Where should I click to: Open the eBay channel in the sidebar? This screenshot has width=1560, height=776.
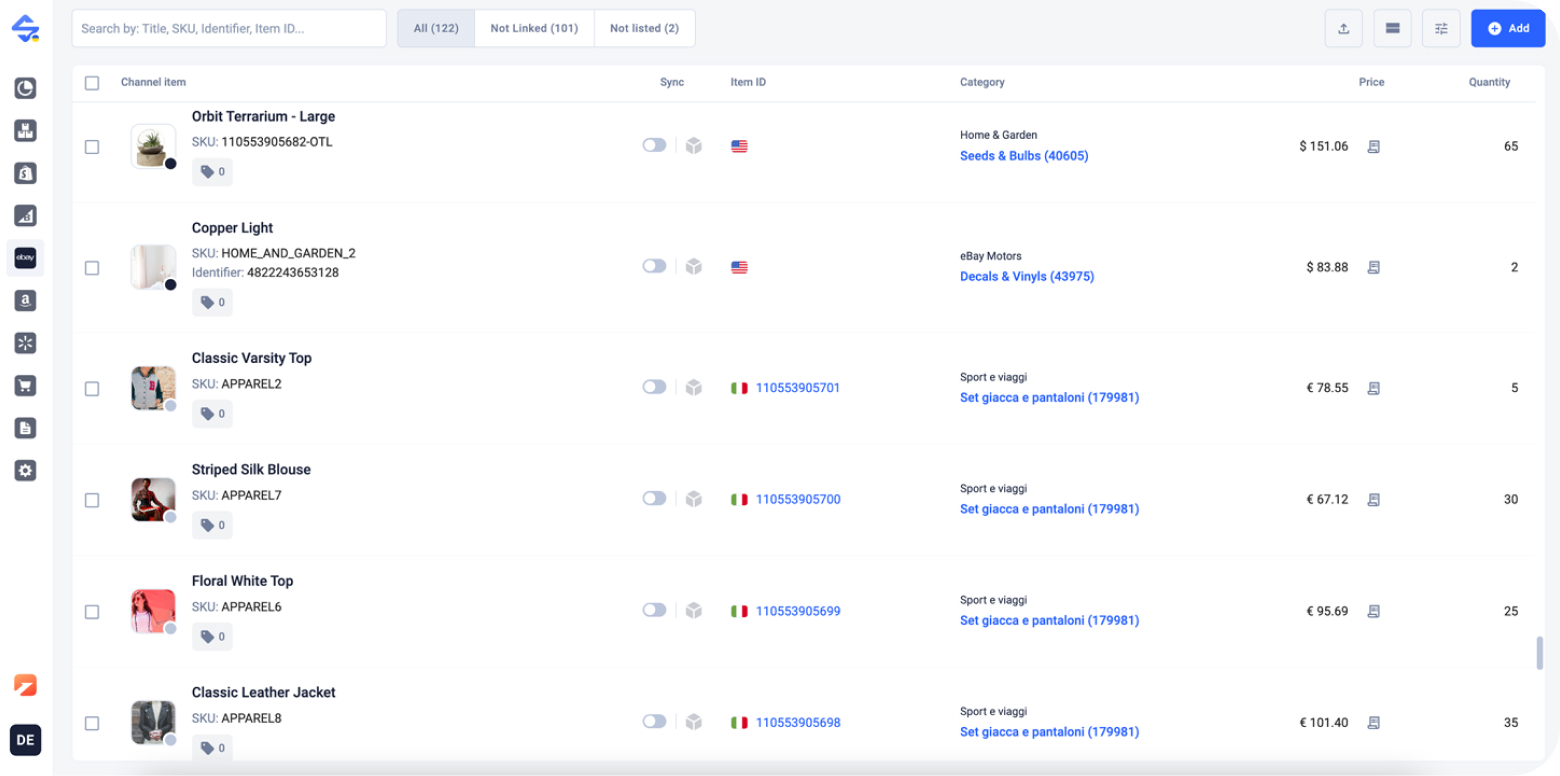(x=26, y=258)
